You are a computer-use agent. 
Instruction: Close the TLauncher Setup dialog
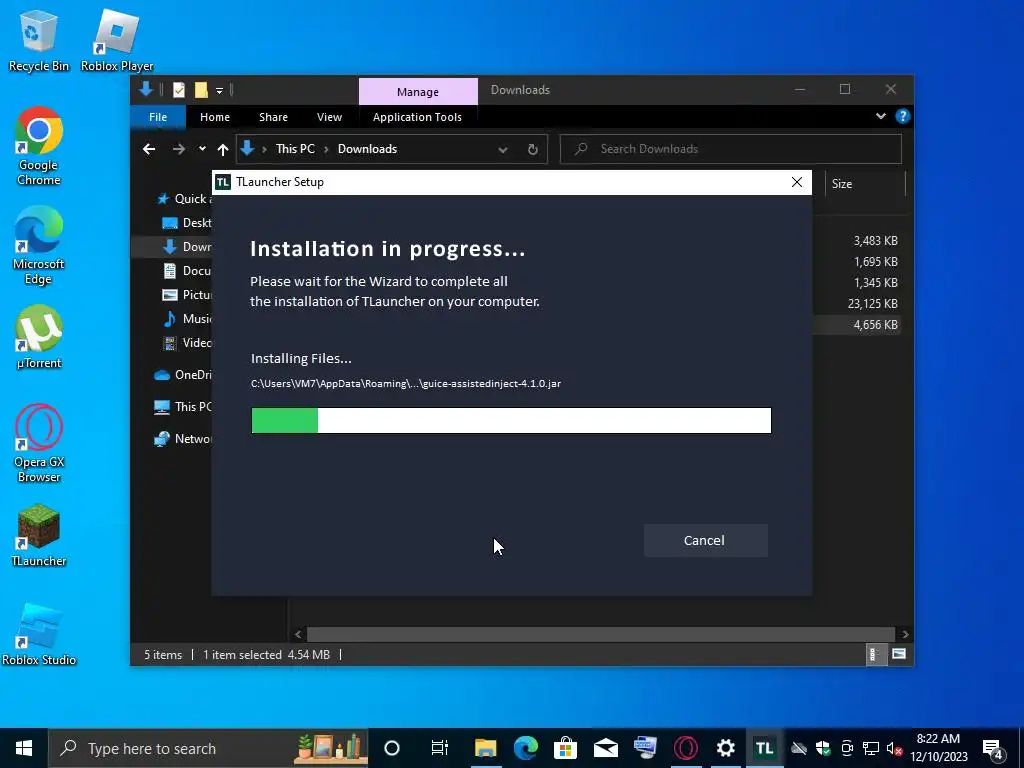click(x=797, y=182)
